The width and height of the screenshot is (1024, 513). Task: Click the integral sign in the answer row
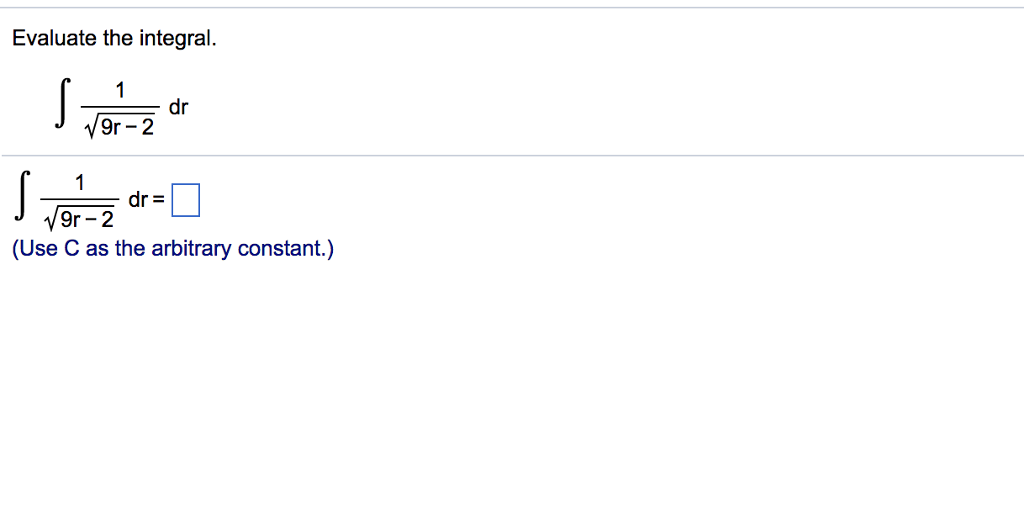(23, 198)
